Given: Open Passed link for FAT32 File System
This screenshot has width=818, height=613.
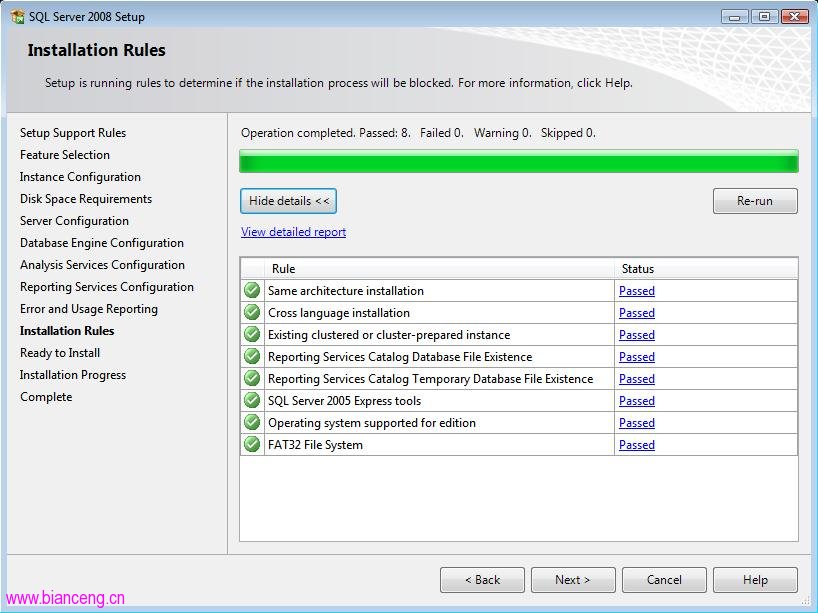Looking at the screenshot, I should [636, 445].
